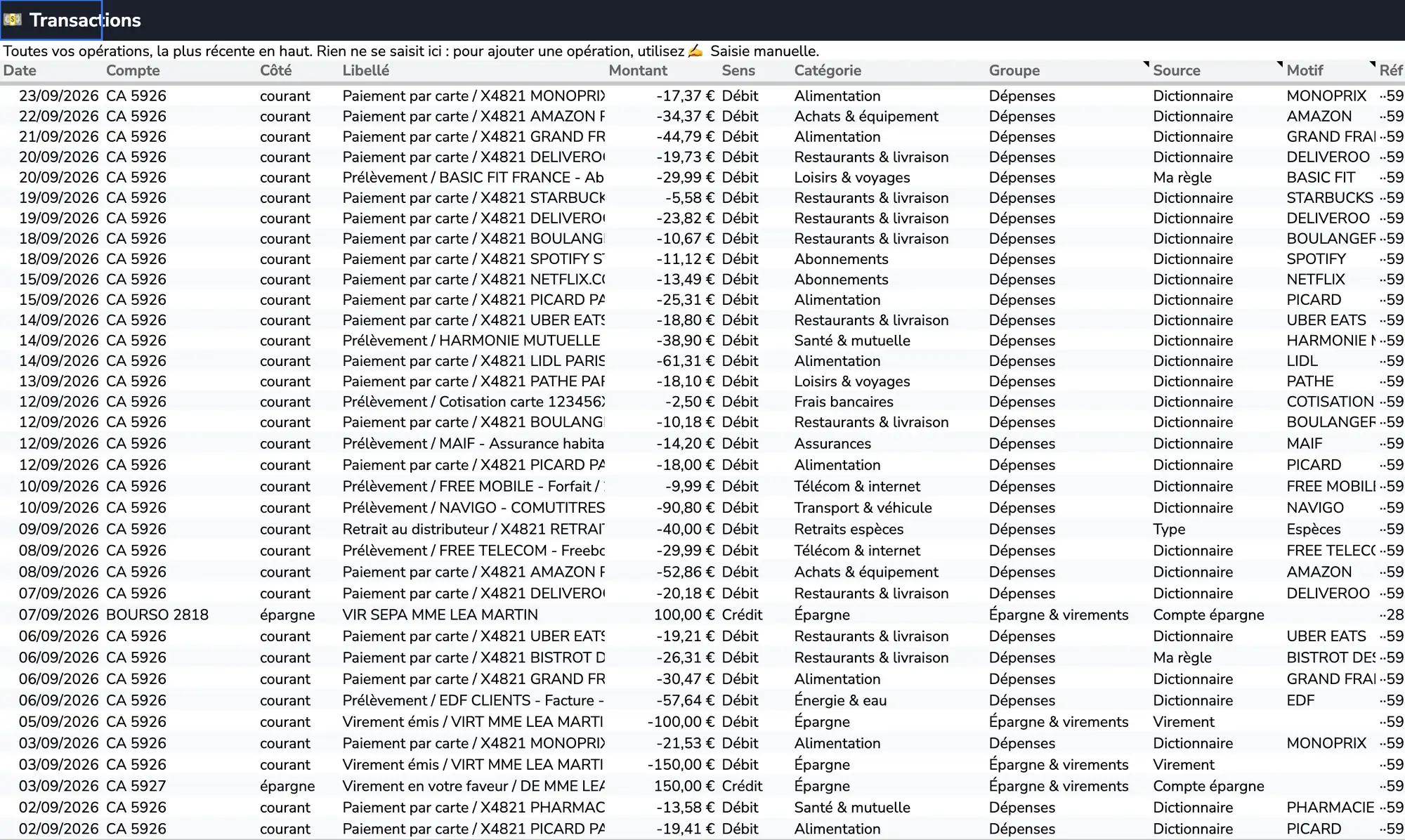
Task: Select the EDF CLIENTS facture label
Action: coord(473,700)
